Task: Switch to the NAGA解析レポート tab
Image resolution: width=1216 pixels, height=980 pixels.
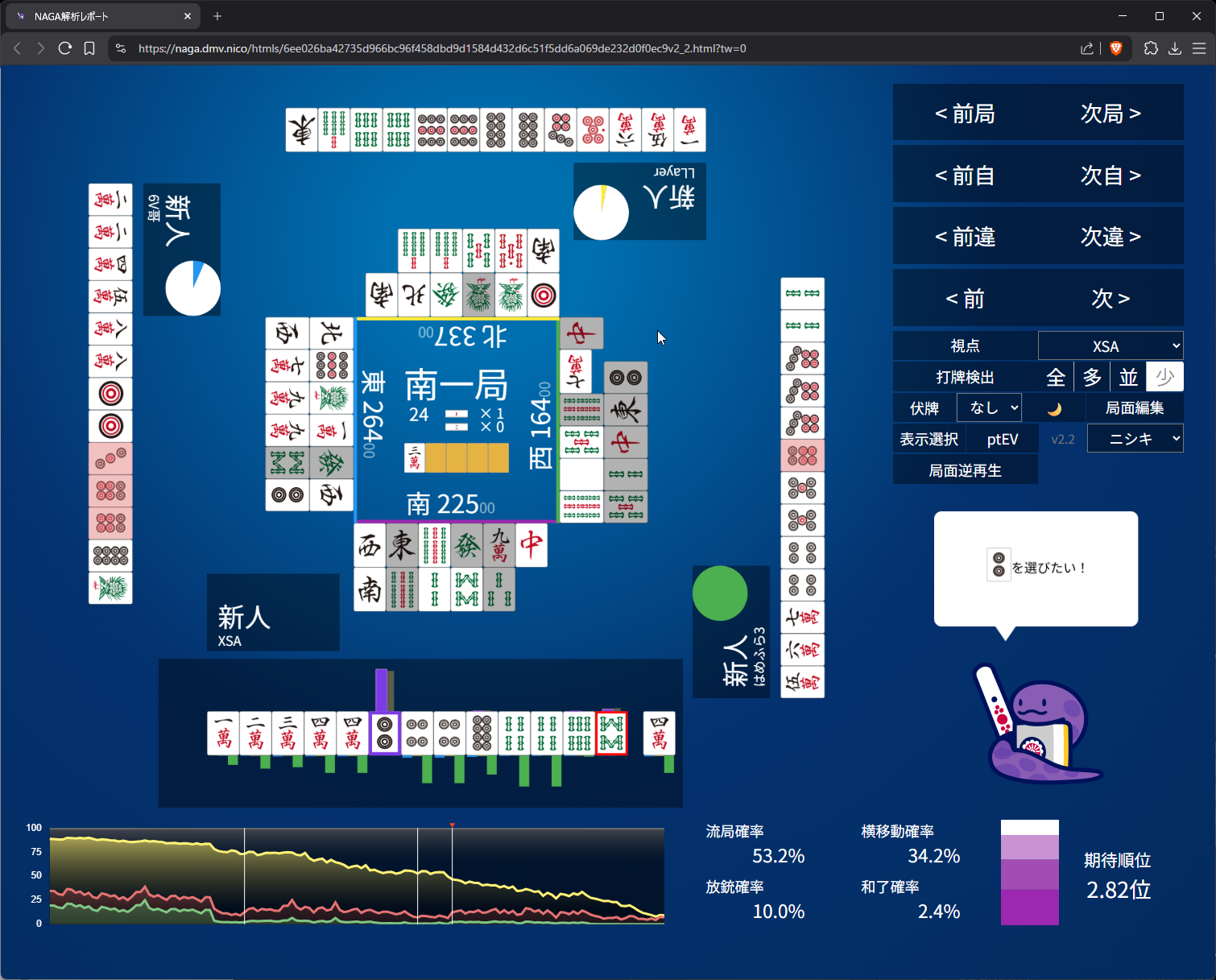Action: pos(97,16)
